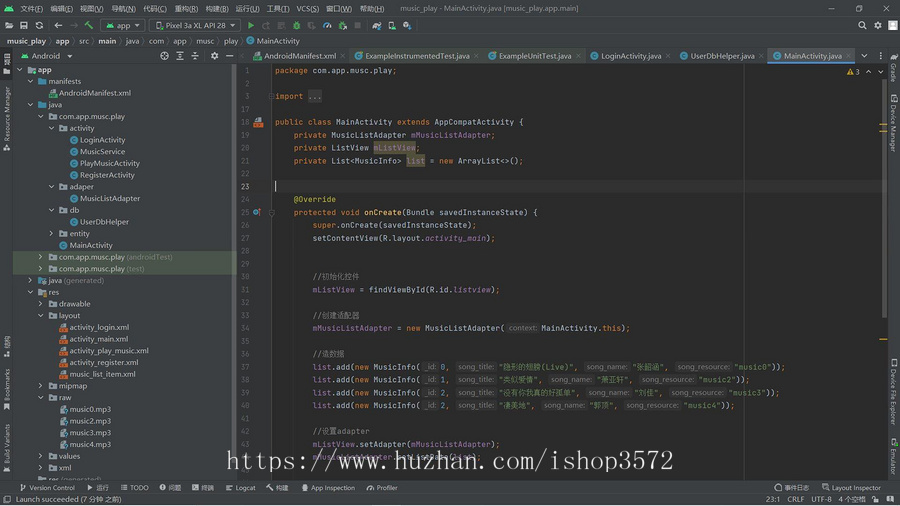Open the 重构(R) menu
The image size is (900, 506).
pyautogui.click(x=186, y=9)
